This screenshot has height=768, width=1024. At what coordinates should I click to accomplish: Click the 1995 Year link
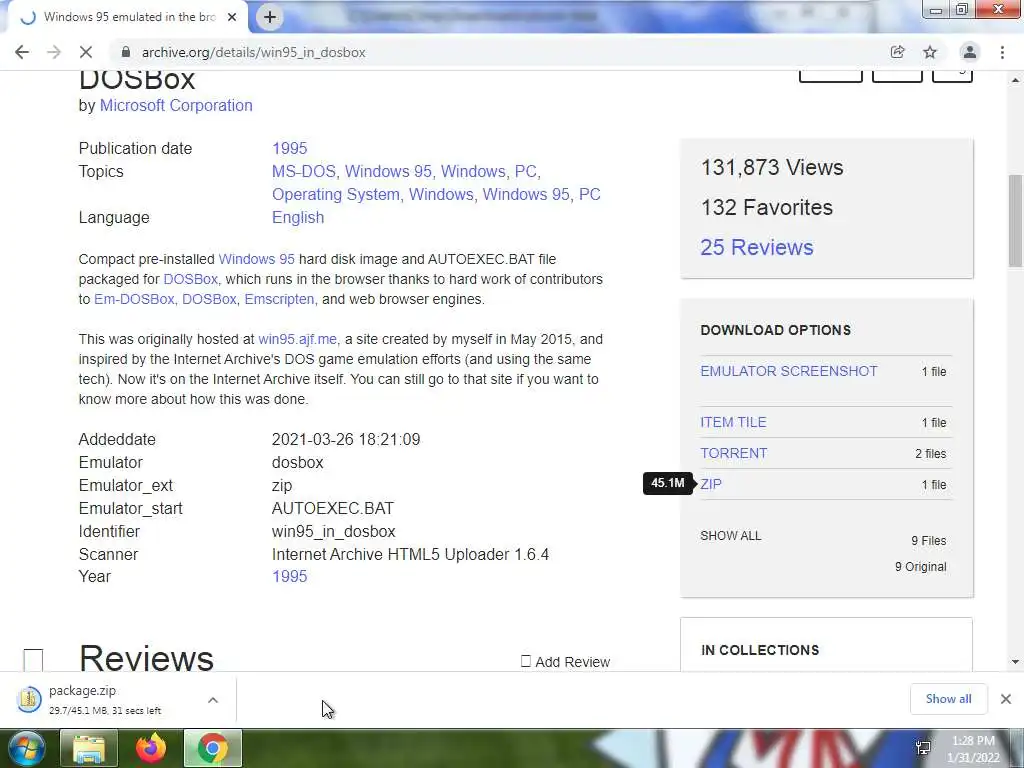[289, 576]
